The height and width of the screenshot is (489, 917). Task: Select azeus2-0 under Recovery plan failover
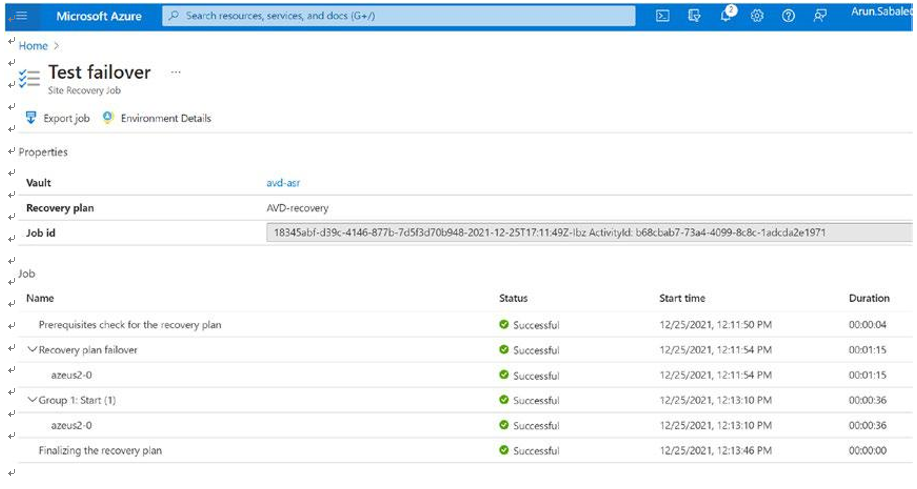(x=71, y=375)
